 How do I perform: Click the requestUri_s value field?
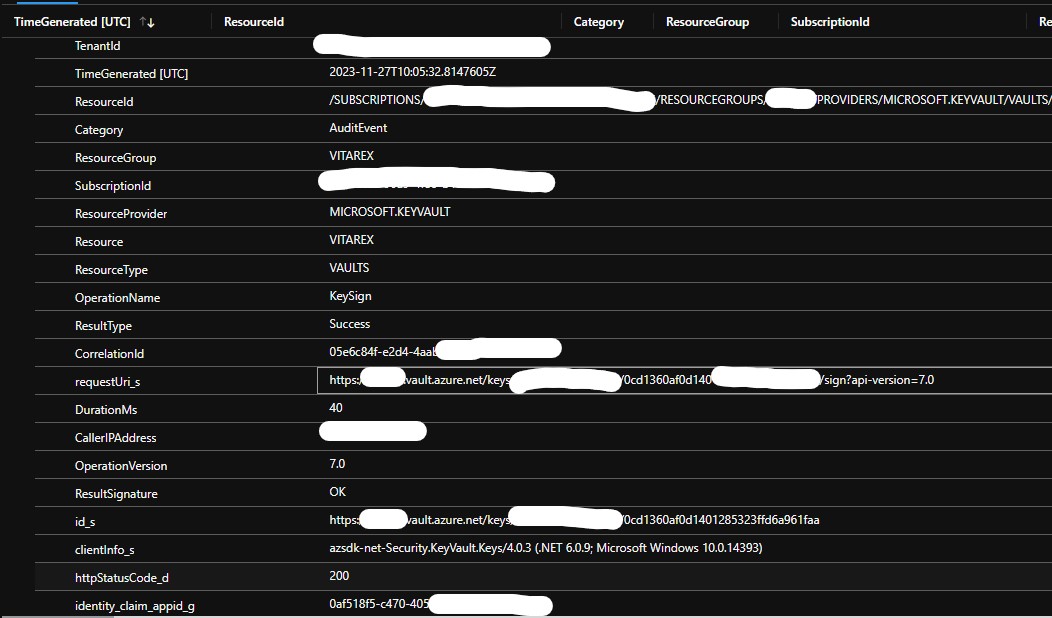pyautogui.click(x=684, y=380)
